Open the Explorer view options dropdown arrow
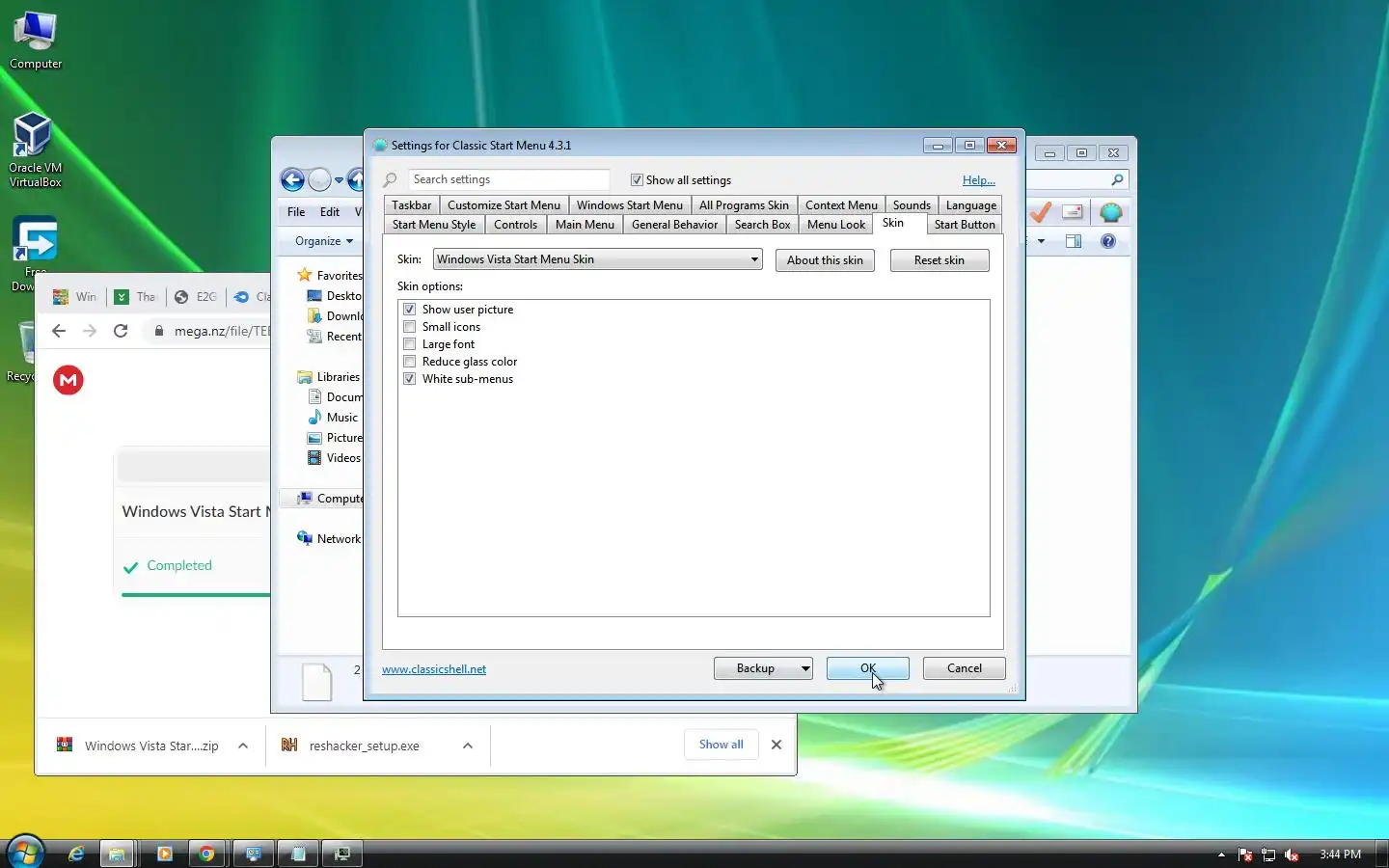This screenshot has height=868, width=1389. pos(1041,241)
